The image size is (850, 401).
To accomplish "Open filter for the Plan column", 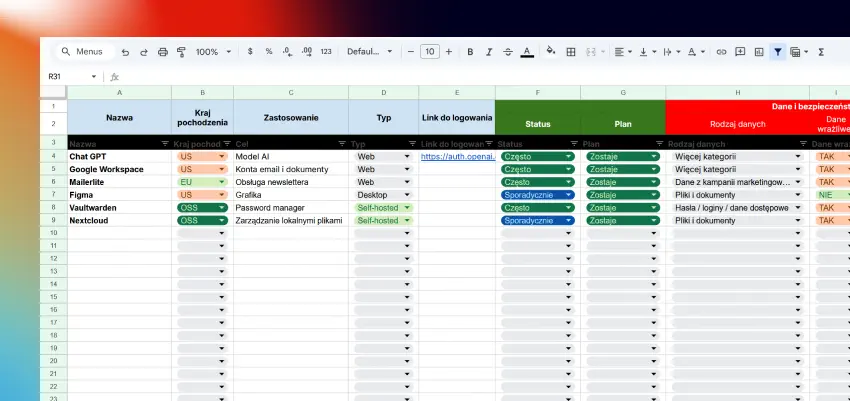I will pos(659,144).
